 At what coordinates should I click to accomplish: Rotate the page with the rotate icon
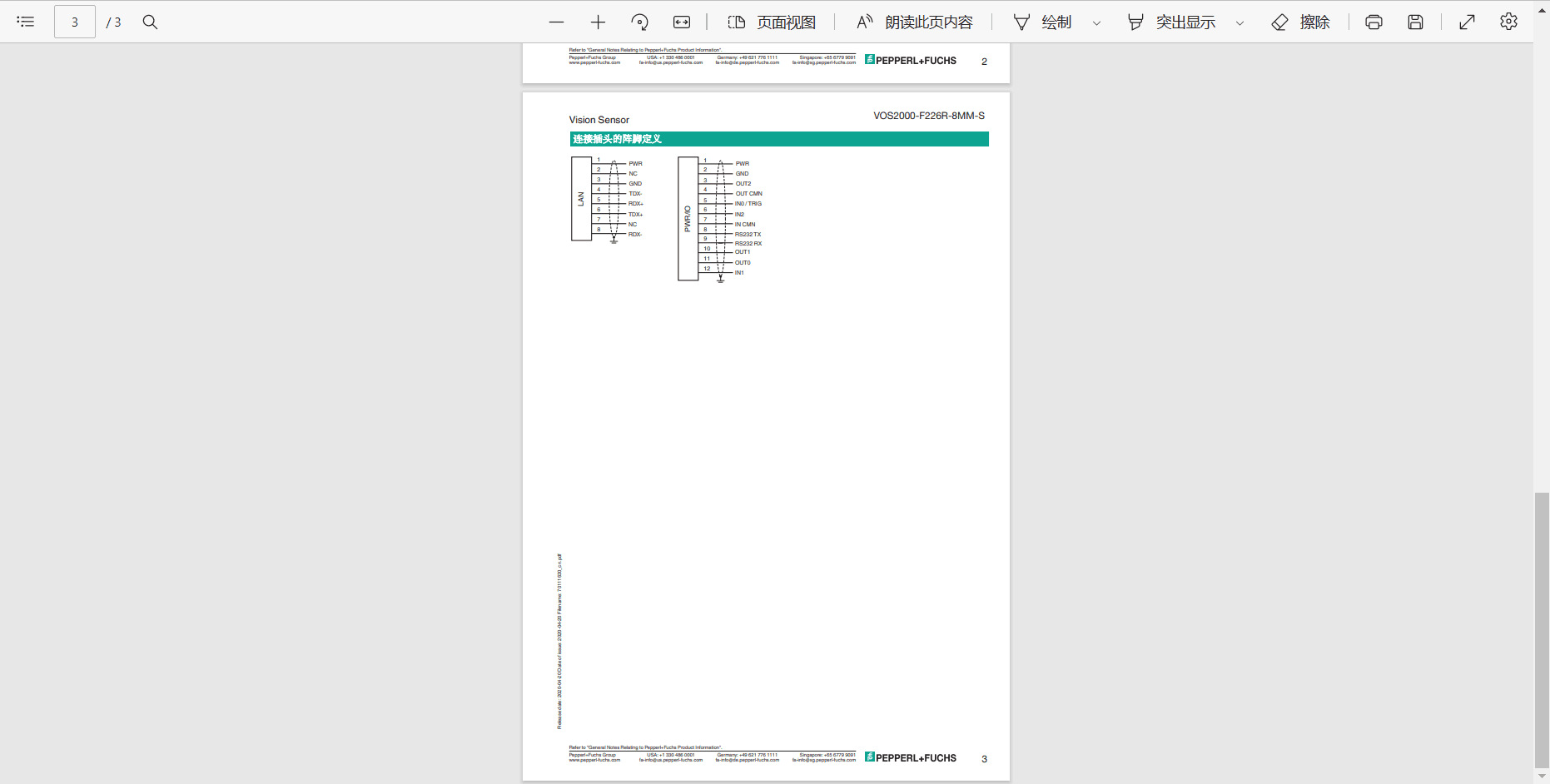pyautogui.click(x=639, y=22)
